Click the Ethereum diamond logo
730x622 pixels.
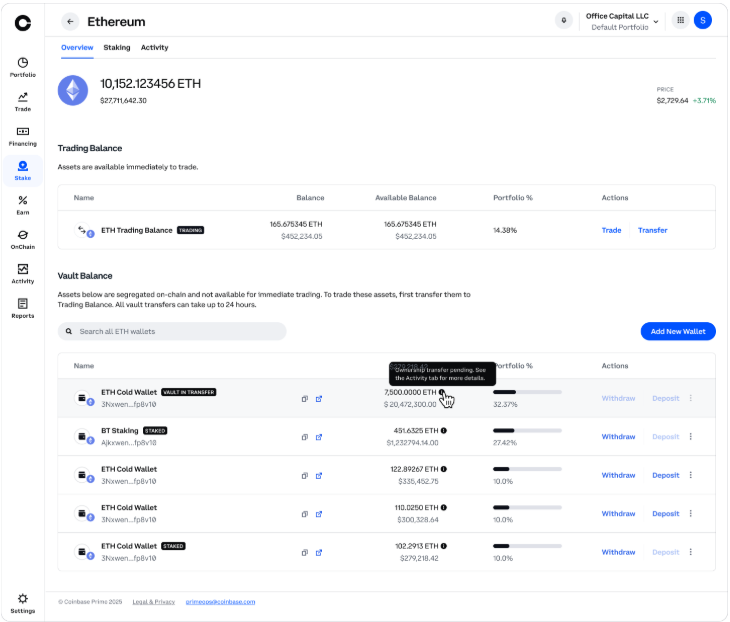pyautogui.click(x=73, y=90)
